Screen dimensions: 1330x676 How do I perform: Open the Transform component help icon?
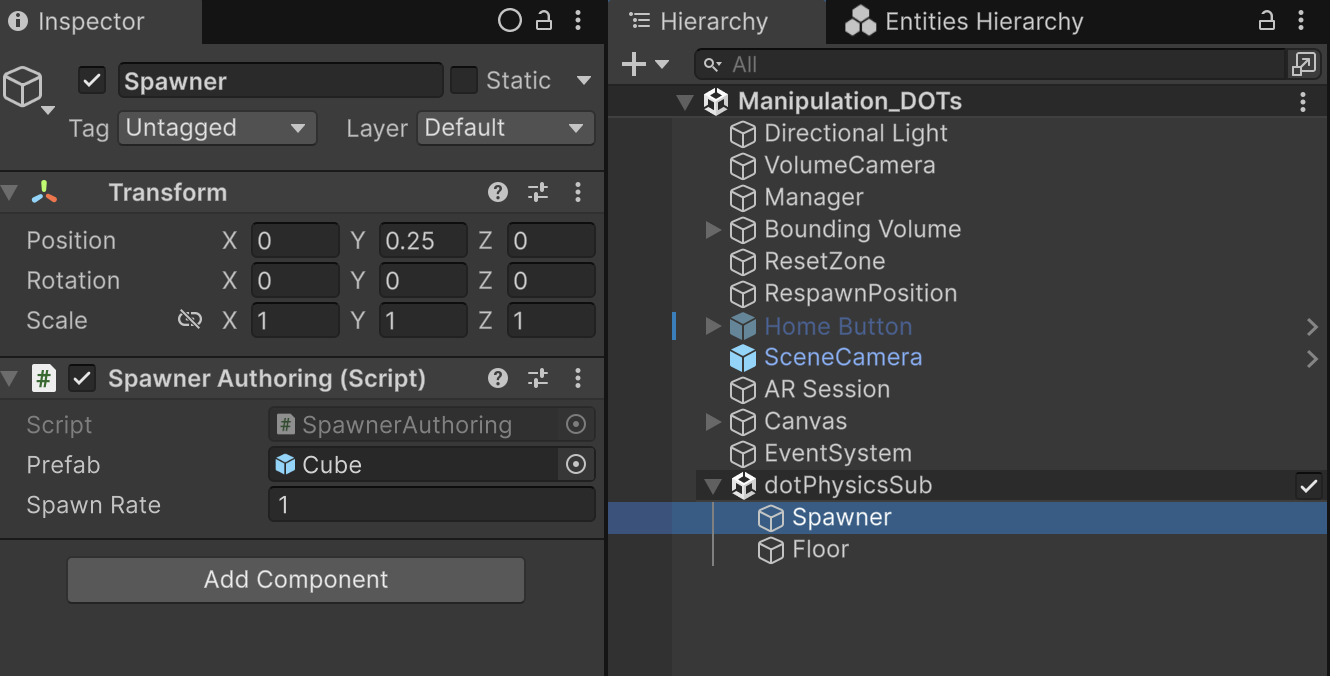tap(498, 193)
